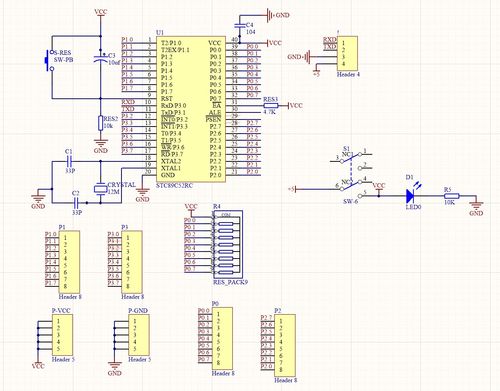Click the Header 4 serial connector block
The height and width of the screenshot is (391, 500).
click(x=348, y=53)
